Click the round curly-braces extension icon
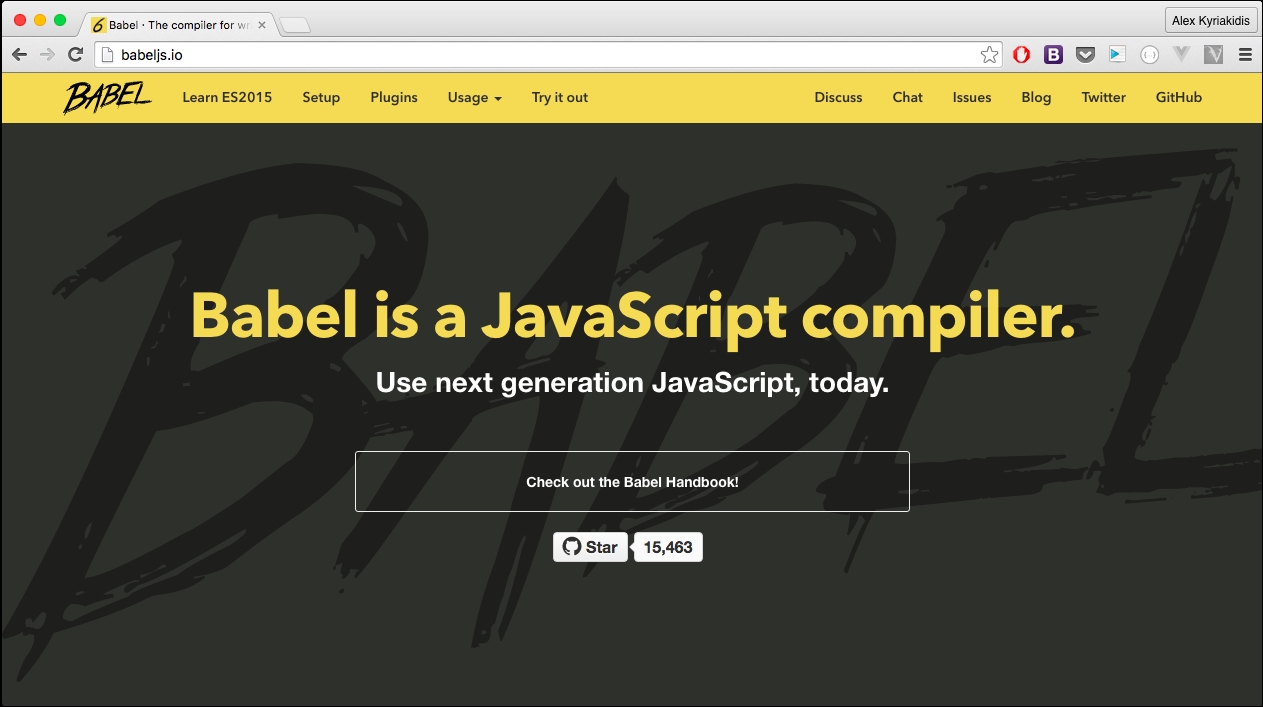Image resolution: width=1263 pixels, height=707 pixels. coord(1150,55)
